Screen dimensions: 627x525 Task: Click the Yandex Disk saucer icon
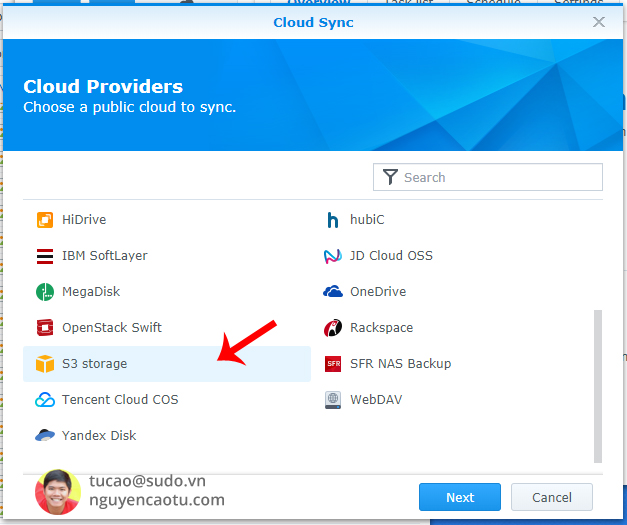45,435
